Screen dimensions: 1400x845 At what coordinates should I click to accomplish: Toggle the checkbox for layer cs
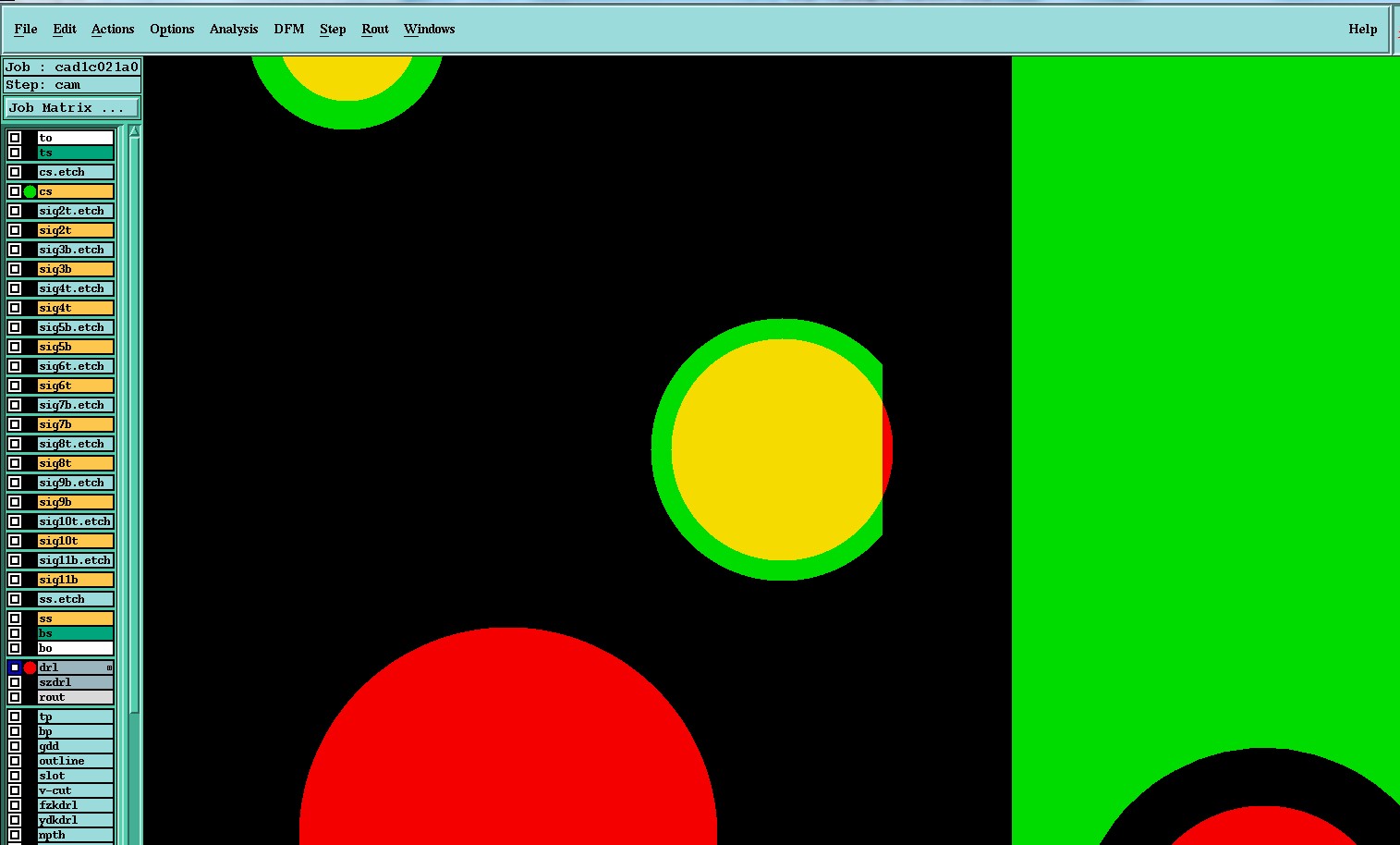point(15,191)
